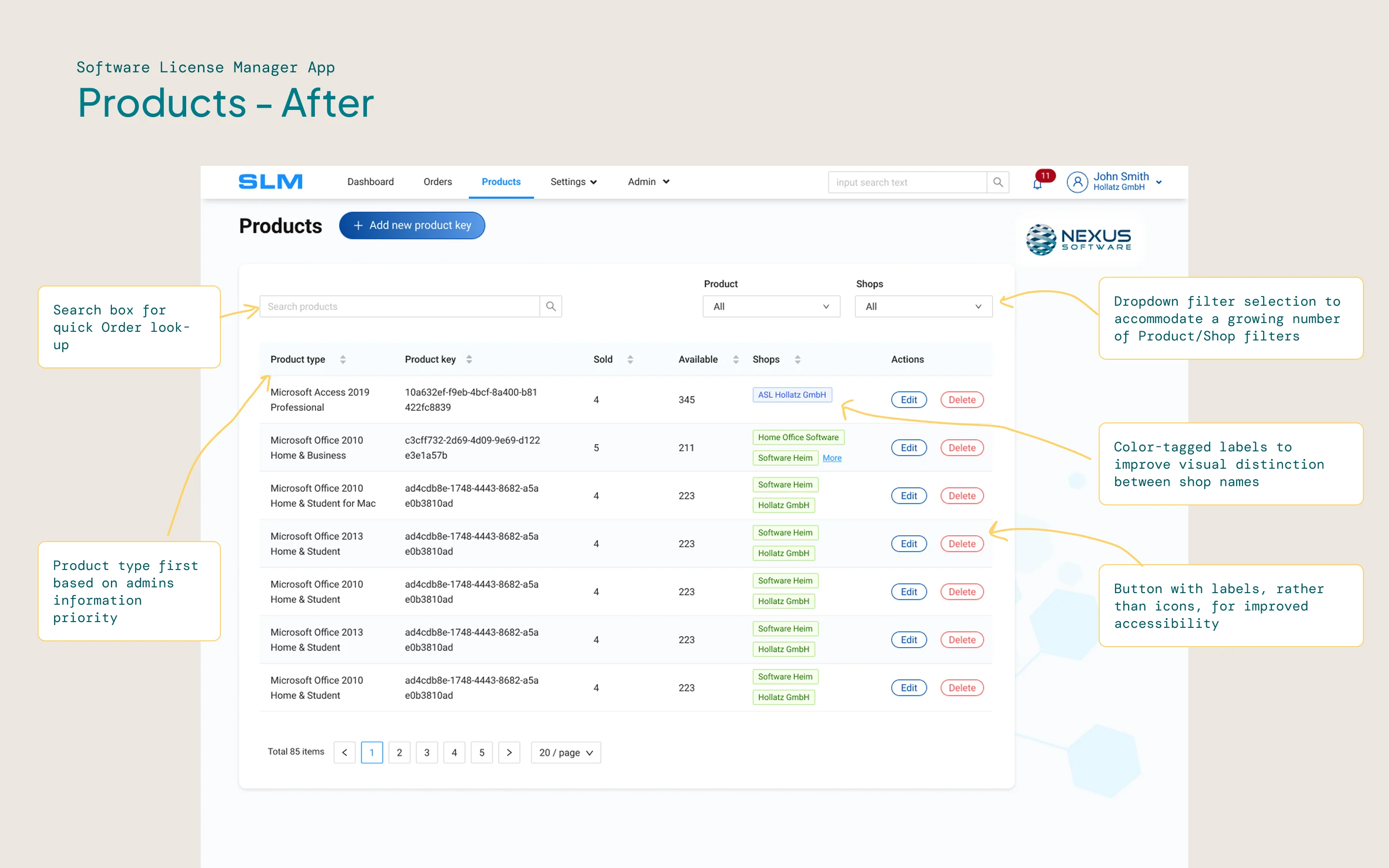The image size is (1389, 868).
Task: Sort by Product type column arrows
Action: pyautogui.click(x=342, y=359)
